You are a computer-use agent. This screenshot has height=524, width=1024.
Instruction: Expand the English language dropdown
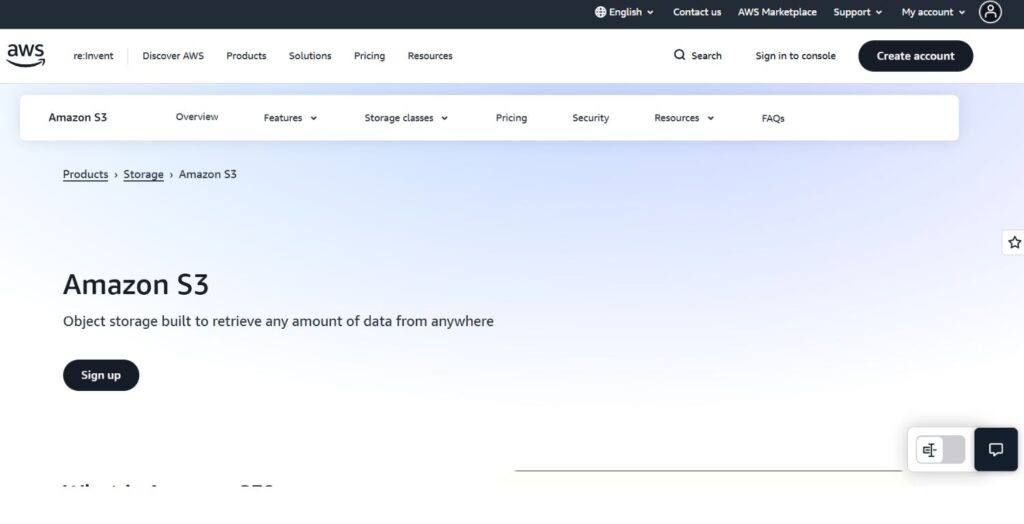pyautogui.click(x=624, y=12)
